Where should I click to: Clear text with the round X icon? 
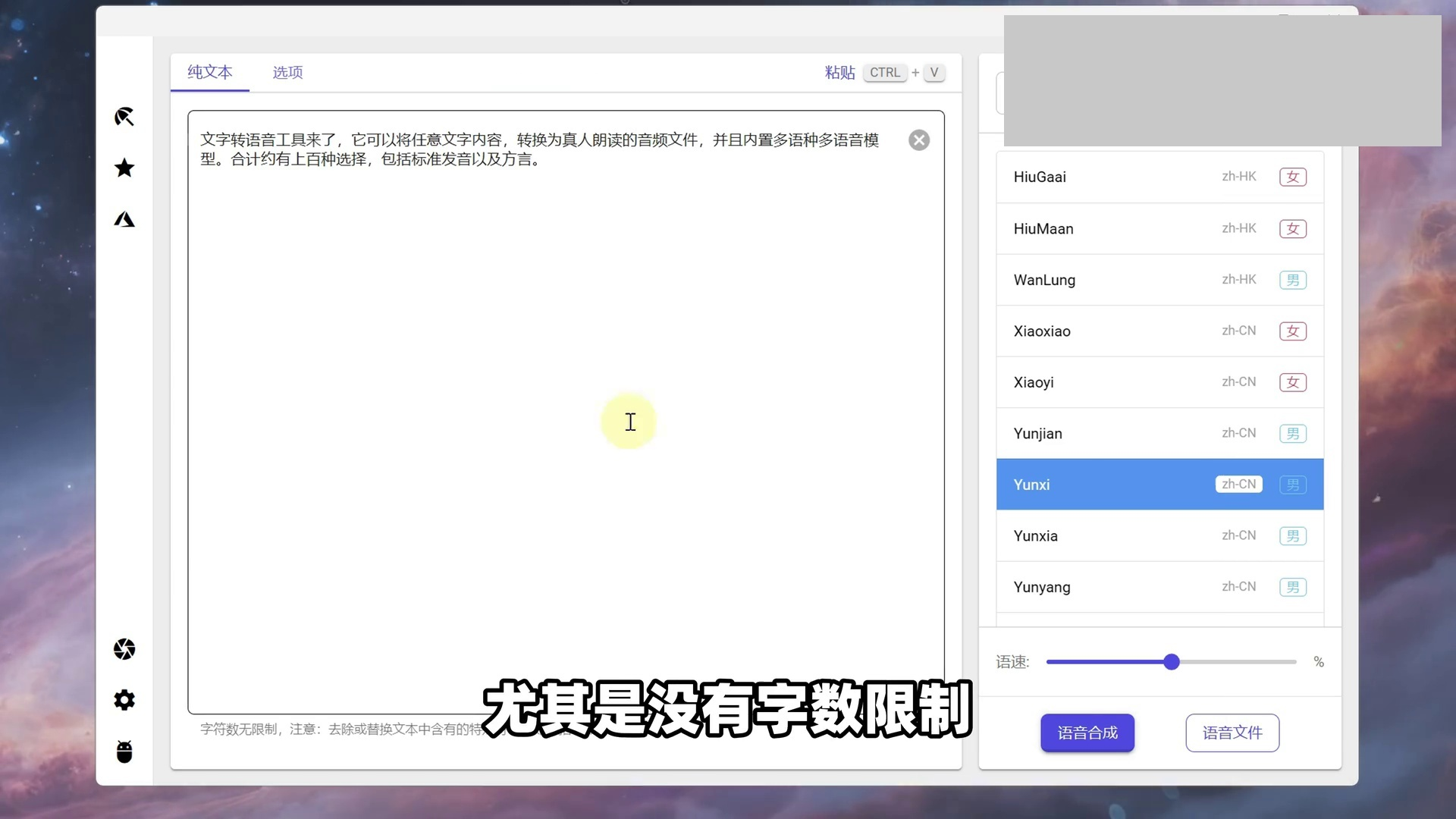918,140
